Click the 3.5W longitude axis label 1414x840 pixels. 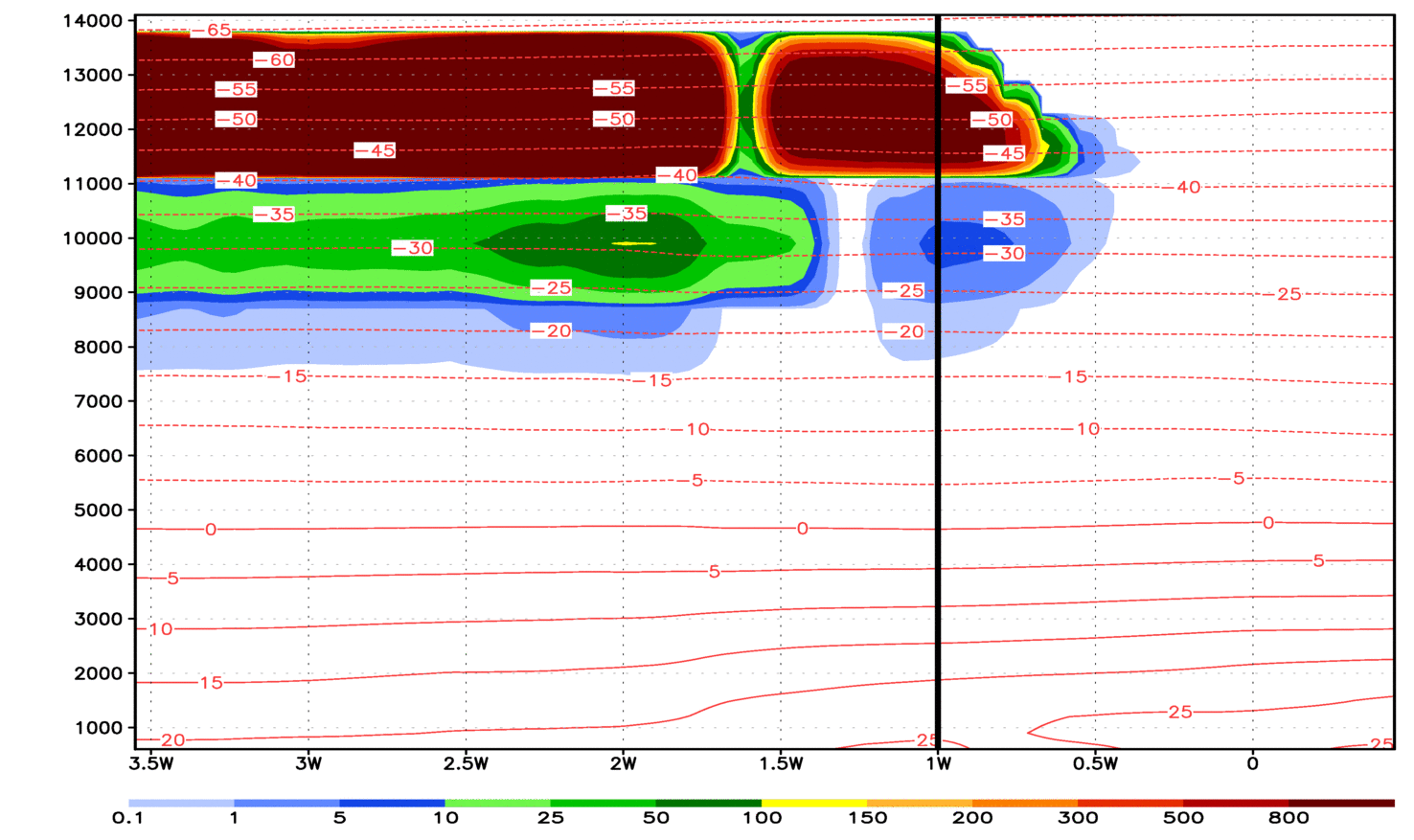point(151,763)
